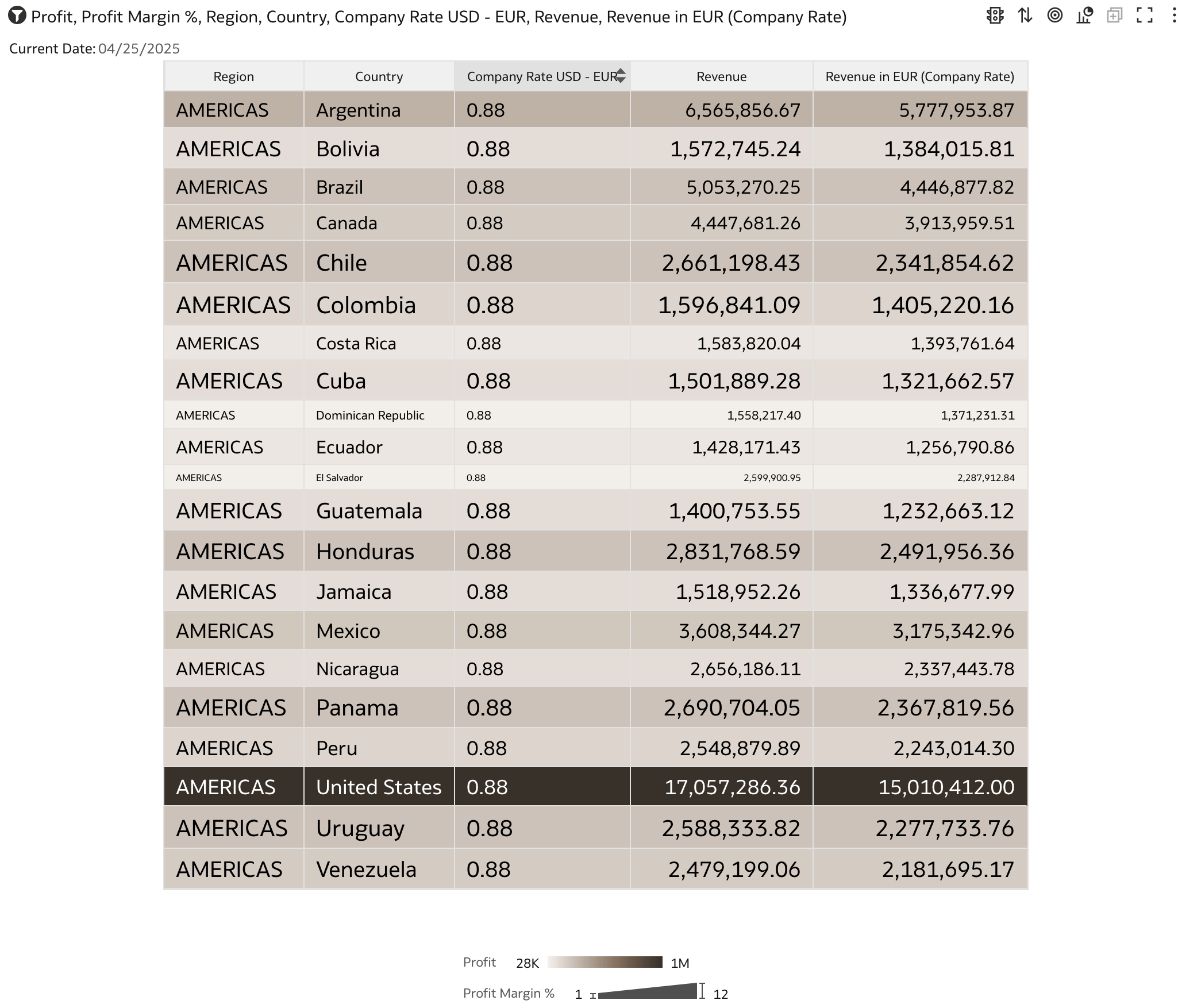
Task: Maximize visualization with fullscreen icon
Action: point(1145,16)
